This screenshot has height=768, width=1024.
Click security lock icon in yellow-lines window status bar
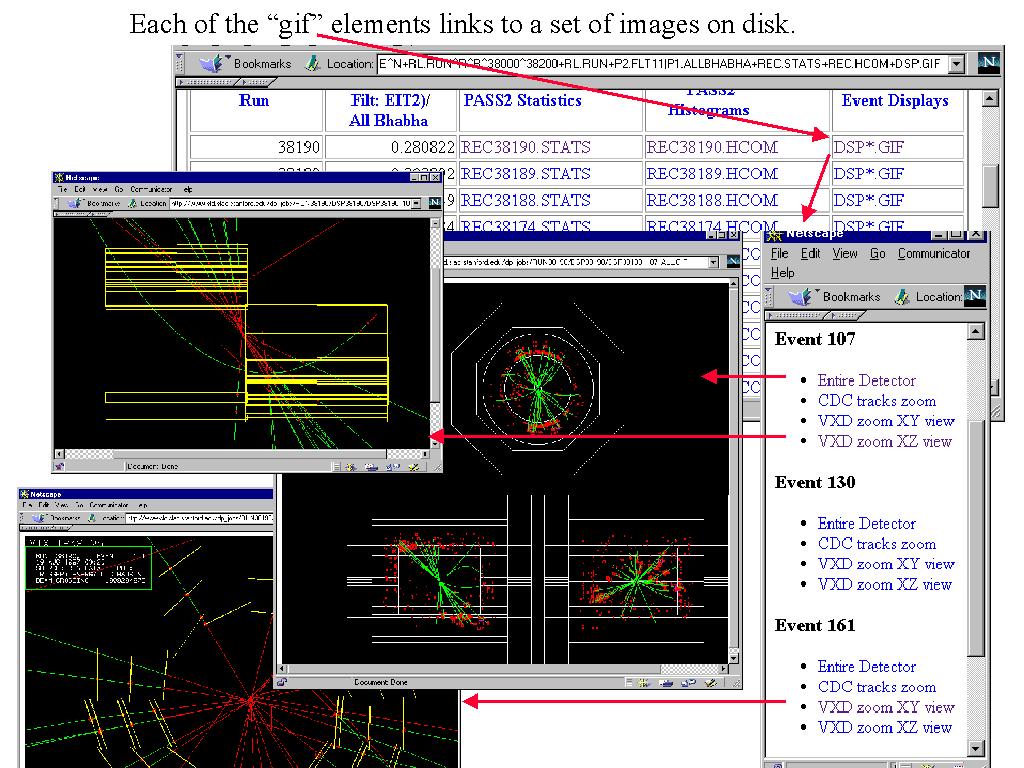[59, 465]
